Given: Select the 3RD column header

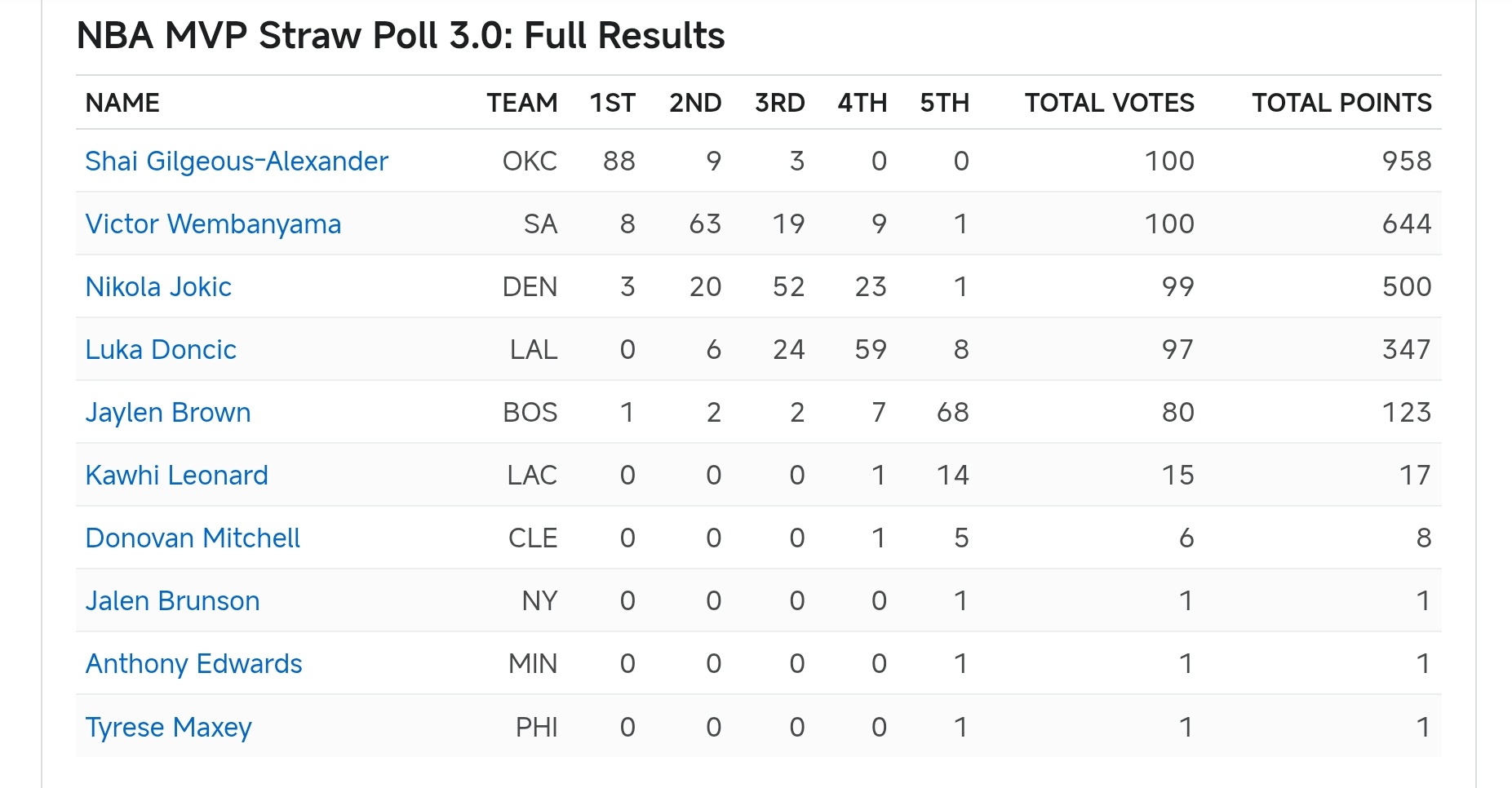Looking at the screenshot, I should [x=779, y=103].
